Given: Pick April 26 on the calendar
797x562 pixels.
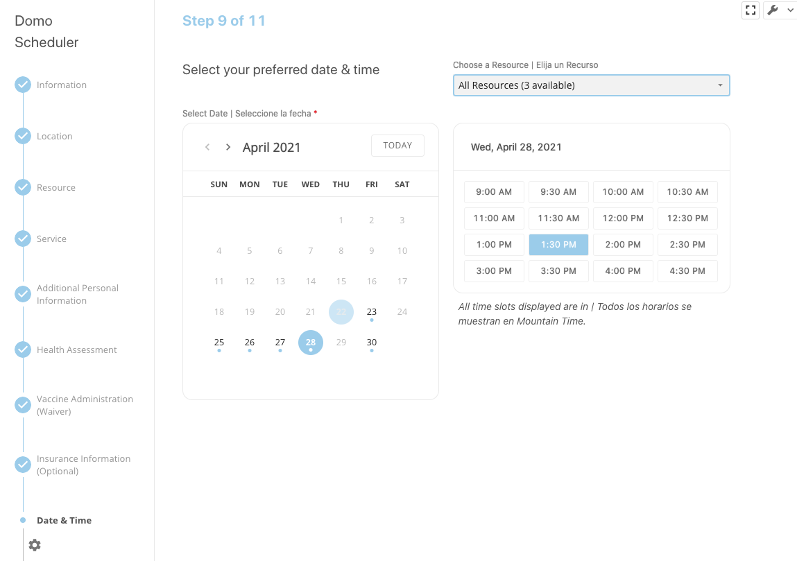Looking at the screenshot, I should pyautogui.click(x=250, y=342).
